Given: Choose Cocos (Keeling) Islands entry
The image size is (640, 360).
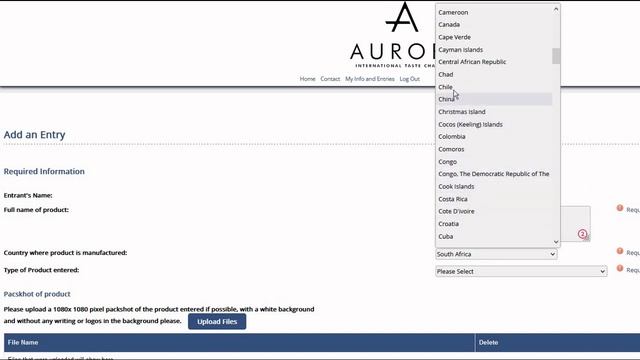Looking at the screenshot, I should point(494,124).
